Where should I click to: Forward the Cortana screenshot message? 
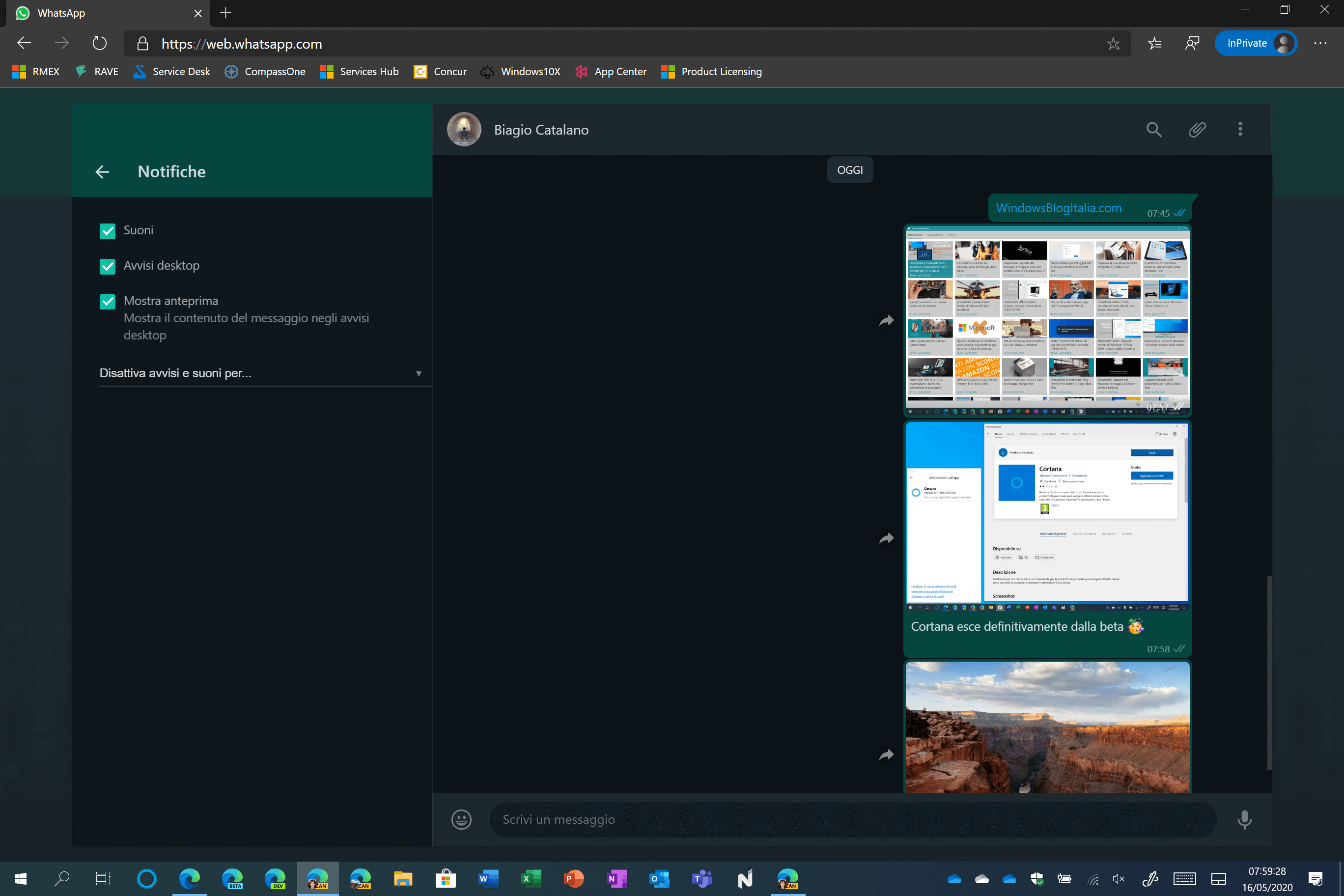pyautogui.click(x=886, y=538)
